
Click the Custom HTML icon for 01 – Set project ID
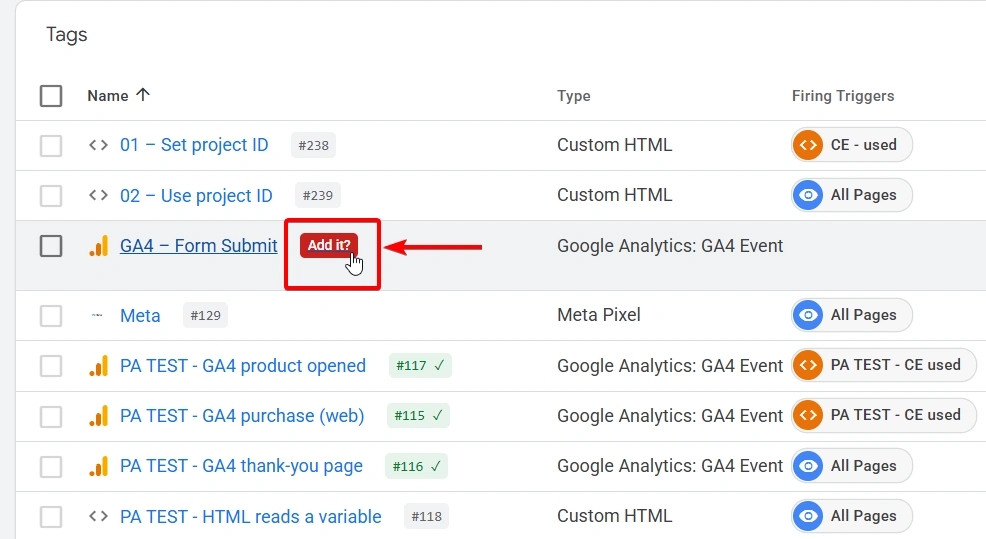(98, 145)
